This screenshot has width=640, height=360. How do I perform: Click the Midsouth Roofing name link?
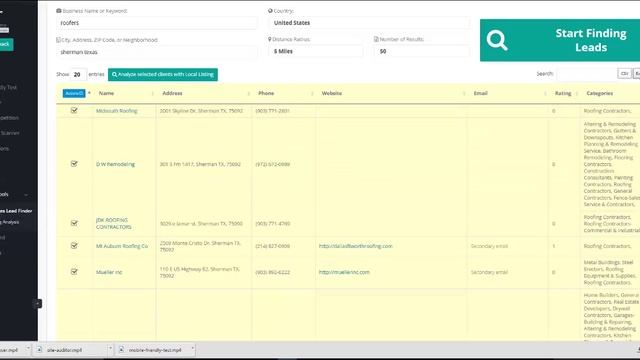coord(116,111)
